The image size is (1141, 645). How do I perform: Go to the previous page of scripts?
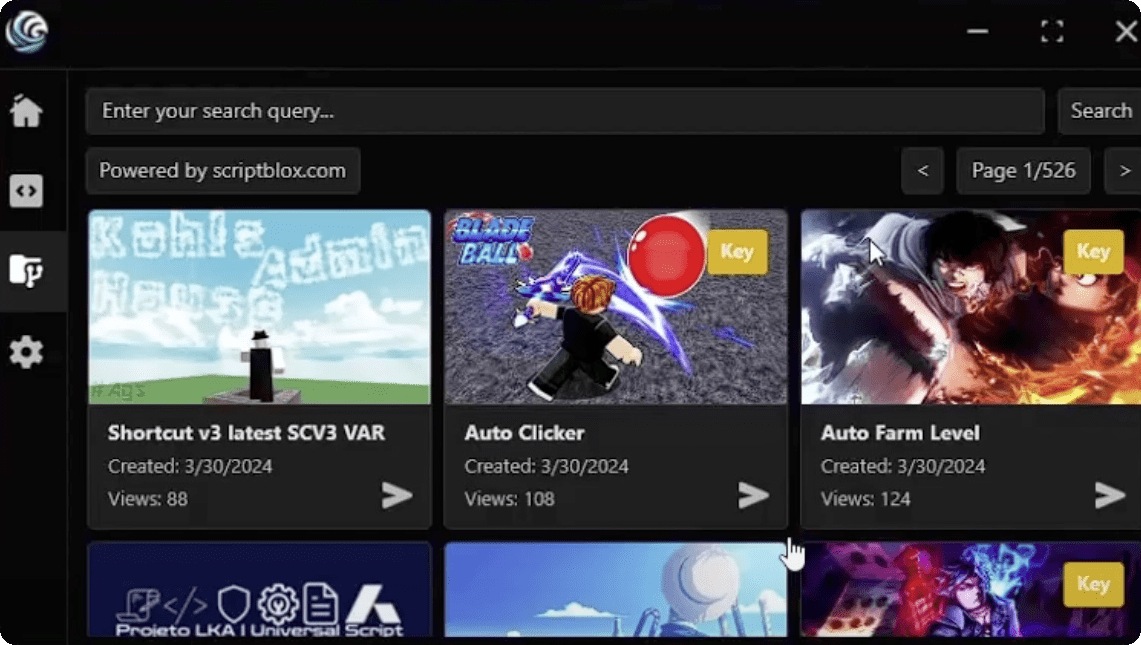point(923,171)
